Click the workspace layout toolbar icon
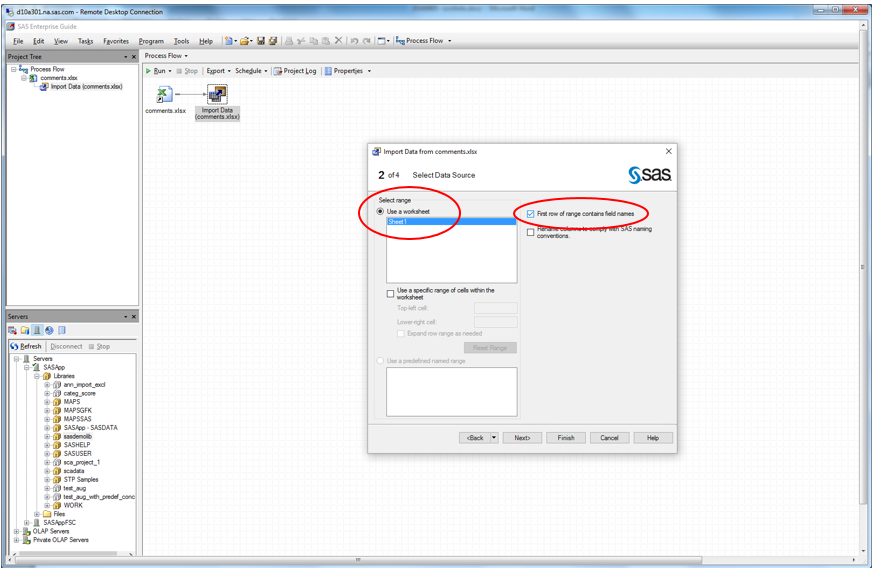The image size is (874, 568). [x=381, y=41]
